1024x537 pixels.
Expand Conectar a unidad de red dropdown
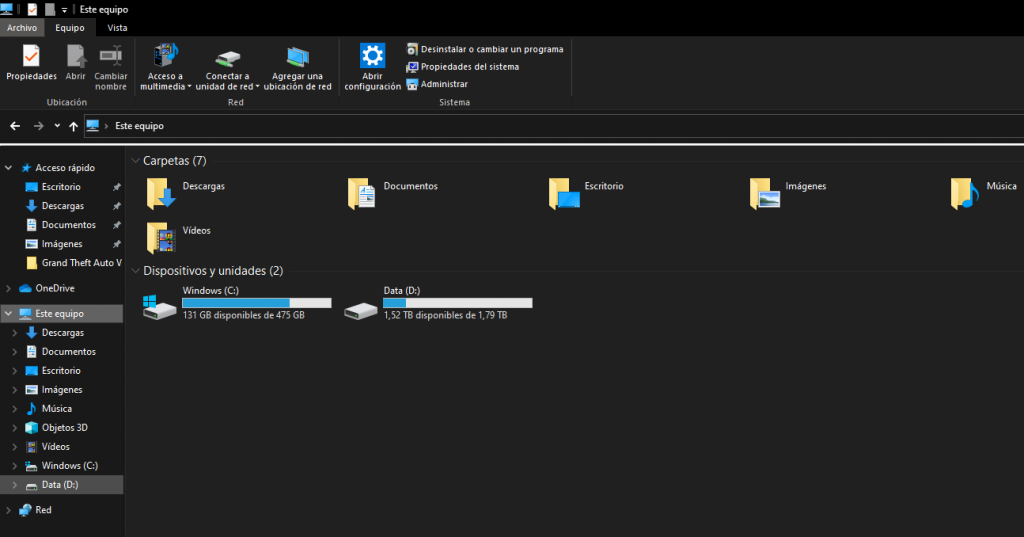[257, 87]
